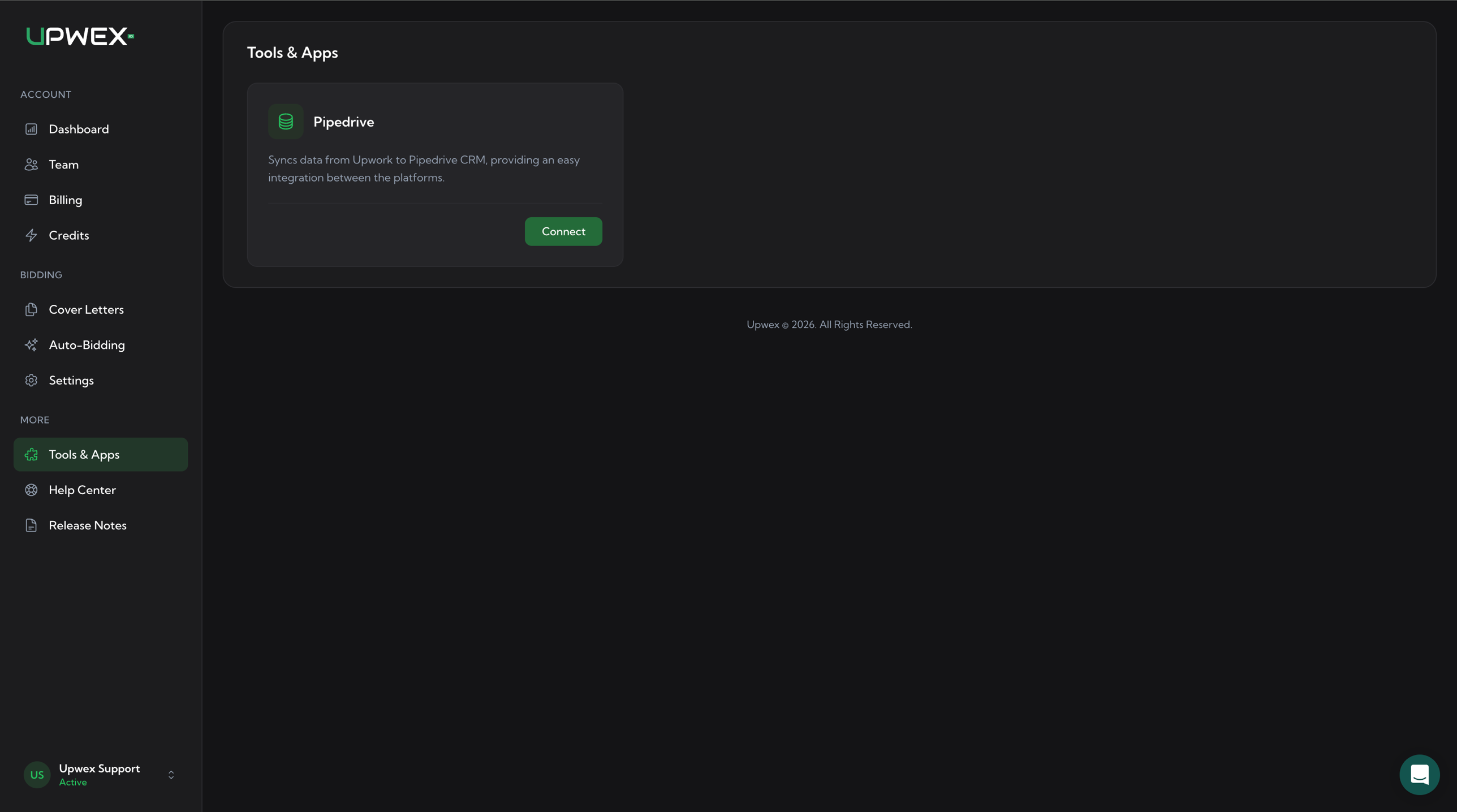Click the Upwex 2026 copyright footer
This screenshot has width=1457, height=812.
tap(829, 325)
